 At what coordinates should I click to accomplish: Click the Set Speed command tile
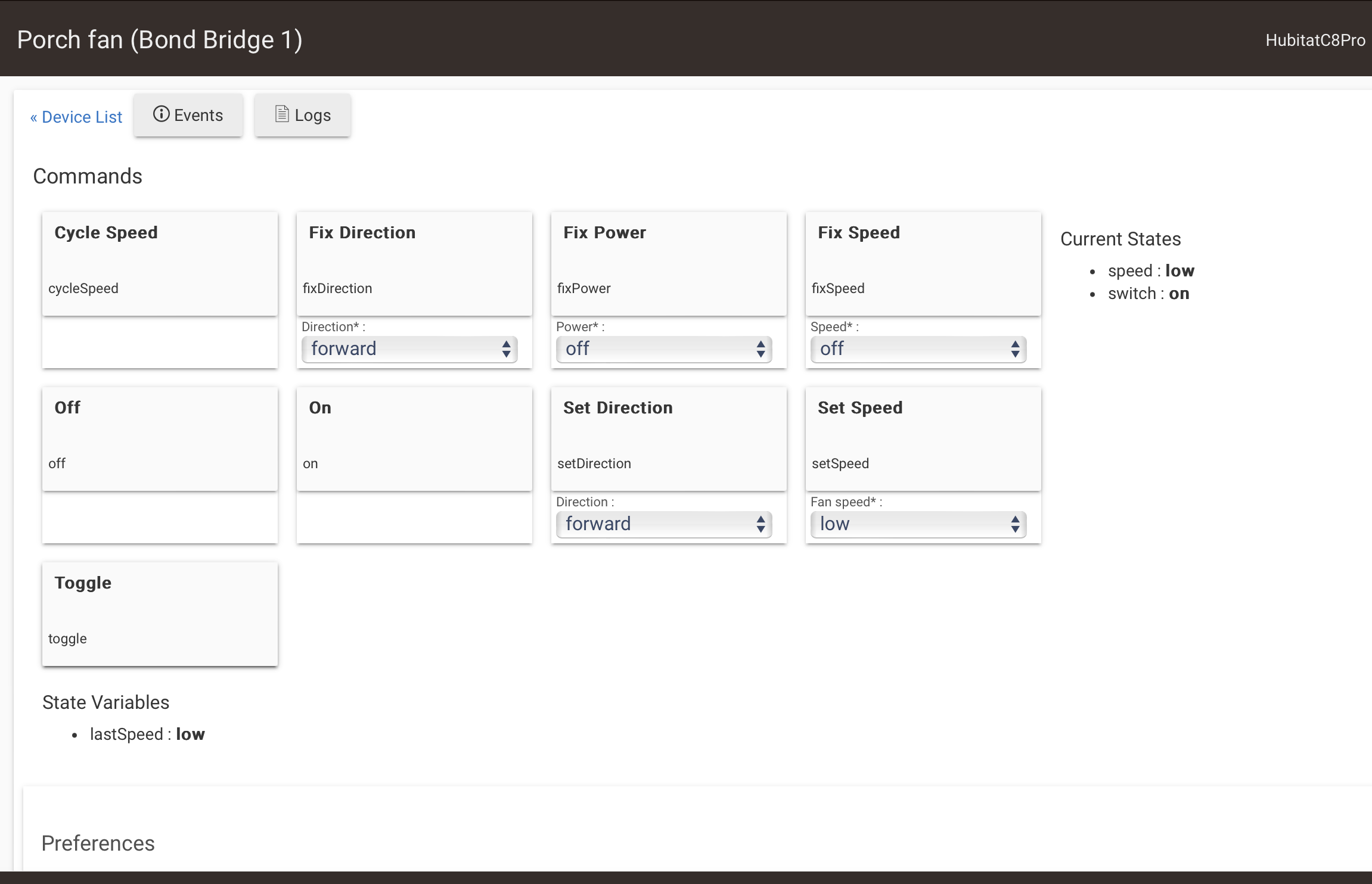(923, 438)
